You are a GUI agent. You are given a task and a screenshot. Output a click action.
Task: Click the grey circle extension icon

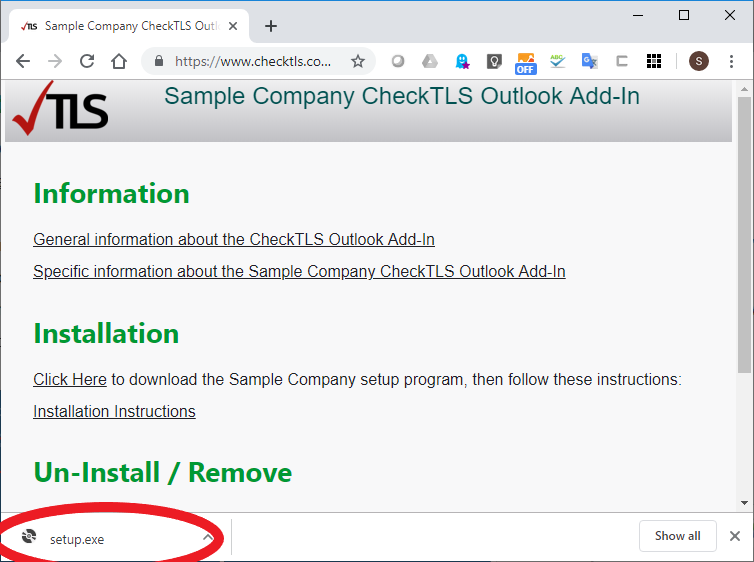(398, 61)
